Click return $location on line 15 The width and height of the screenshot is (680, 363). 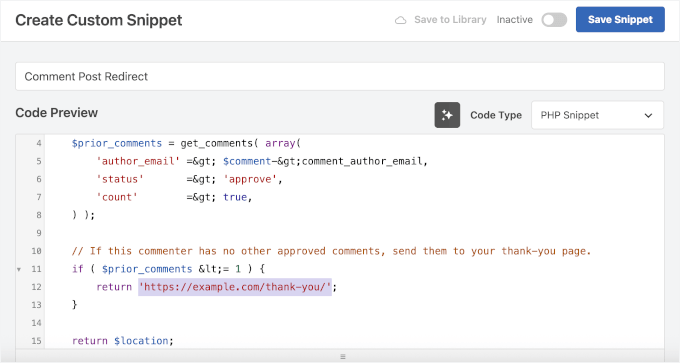tap(122, 341)
